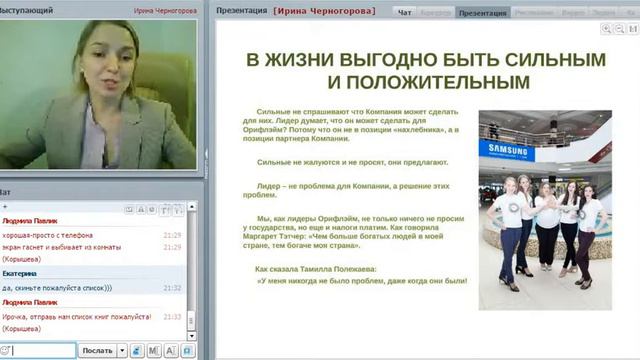The image size is (640, 360).
Task: Click slide line 'Как сказала Тамилла Полежаева:'
Action: (316, 269)
